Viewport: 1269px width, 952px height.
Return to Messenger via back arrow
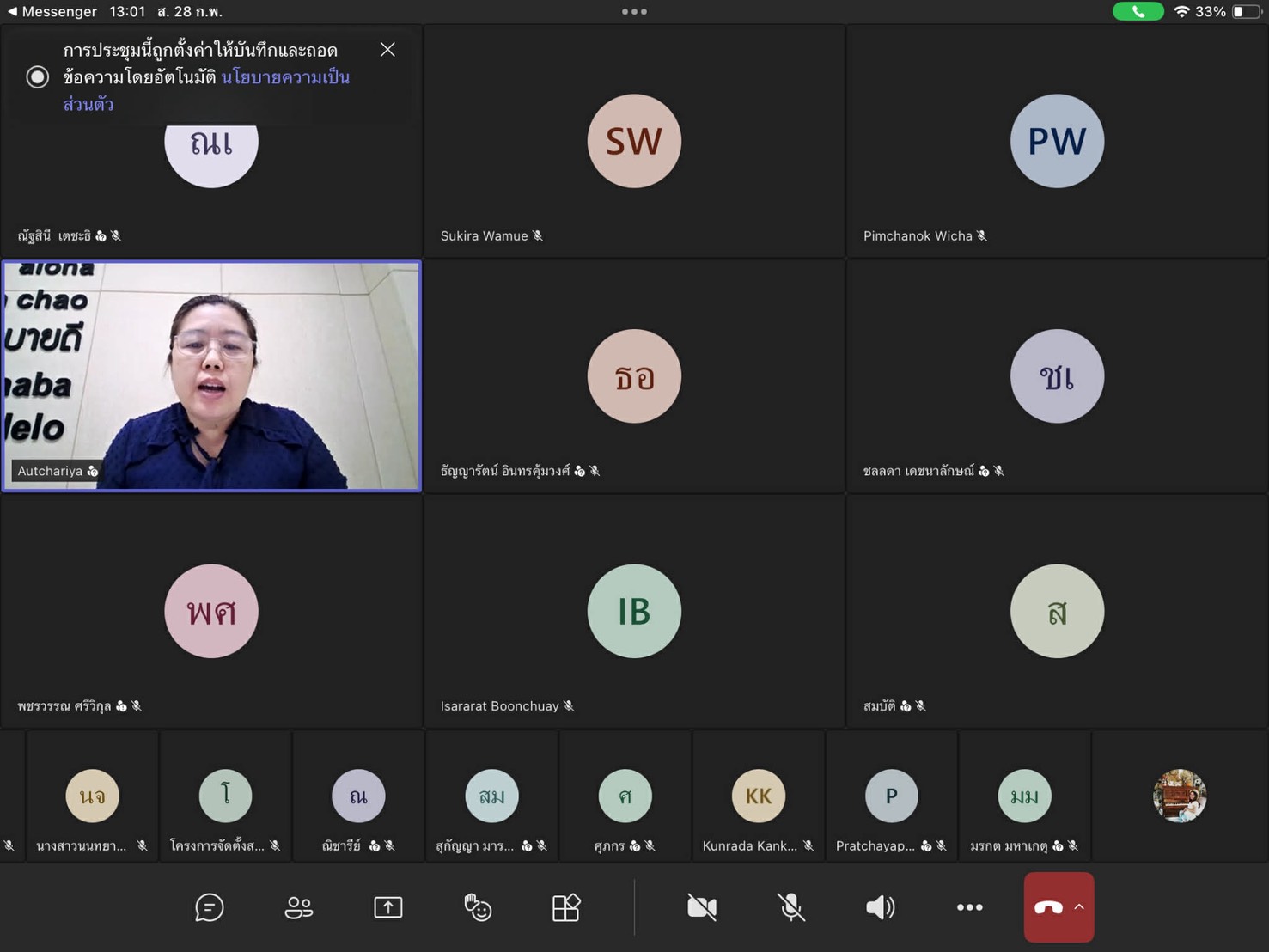coord(12,12)
